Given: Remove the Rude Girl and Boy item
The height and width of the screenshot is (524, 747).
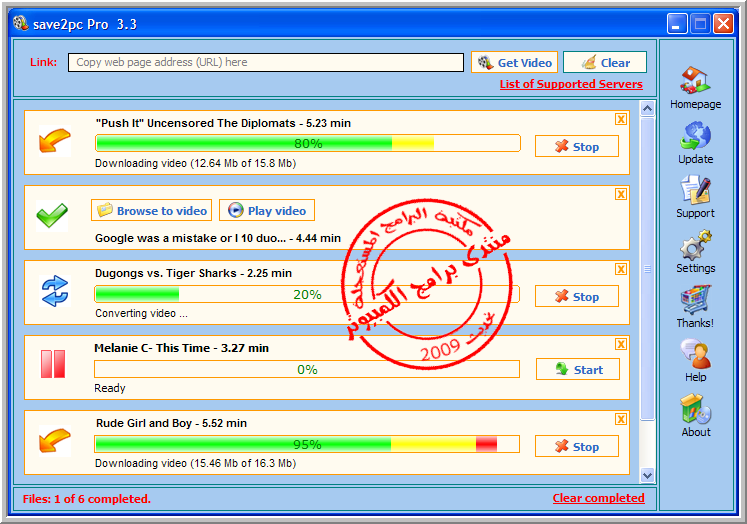Looking at the screenshot, I should pyautogui.click(x=621, y=419).
